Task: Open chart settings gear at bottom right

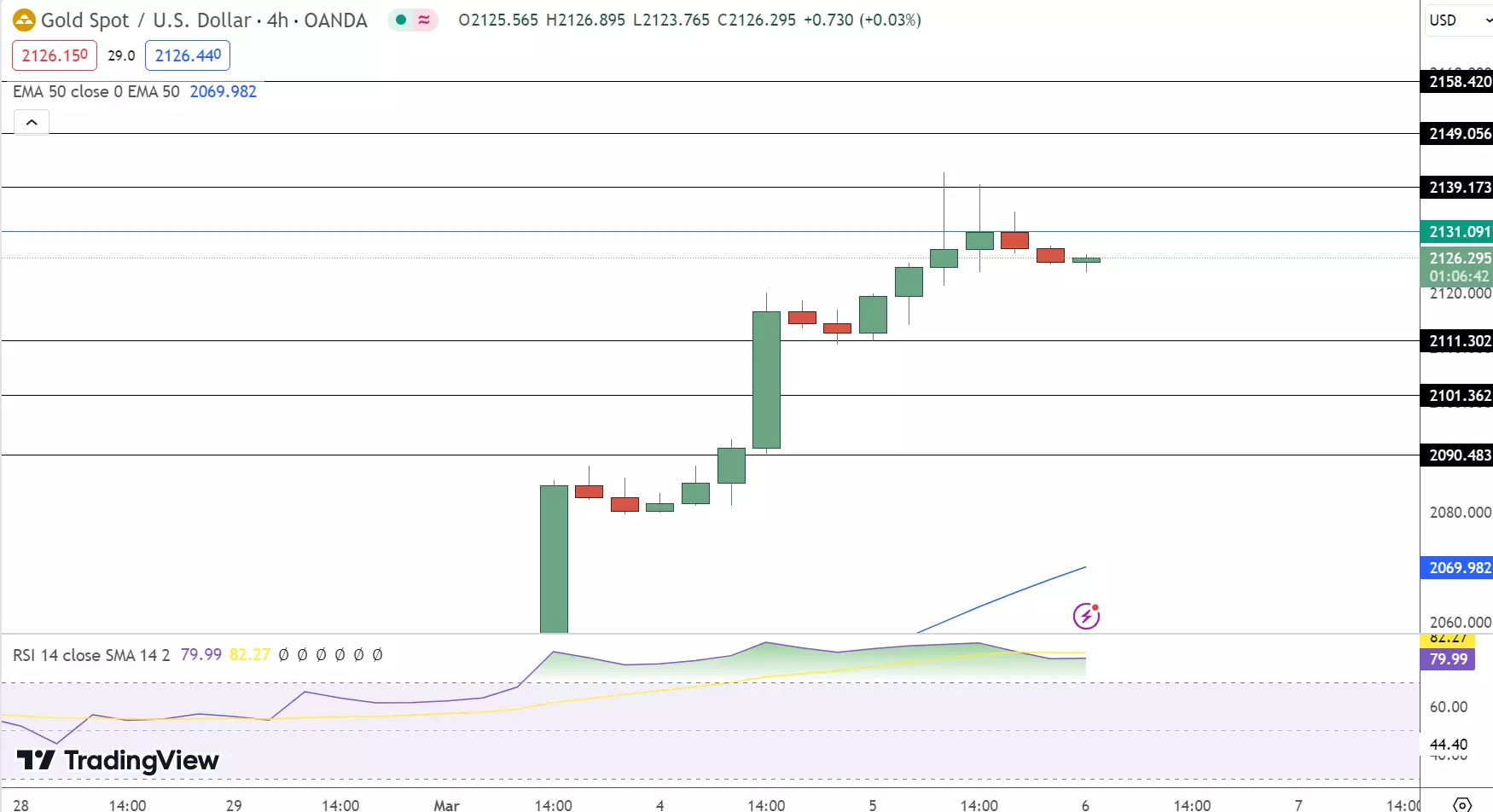Action: point(1462,804)
